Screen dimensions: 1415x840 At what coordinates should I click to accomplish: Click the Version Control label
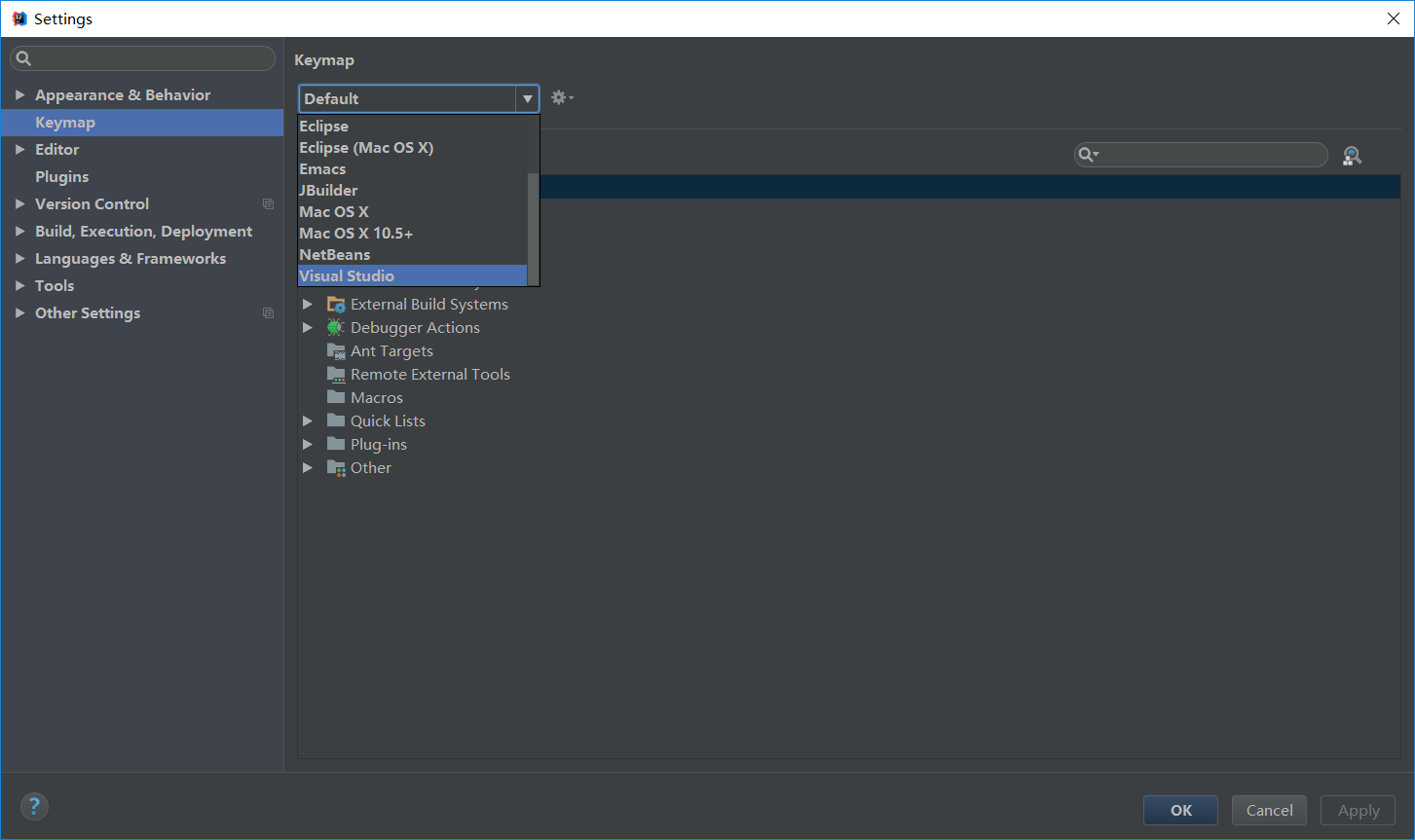coord(92,204)
